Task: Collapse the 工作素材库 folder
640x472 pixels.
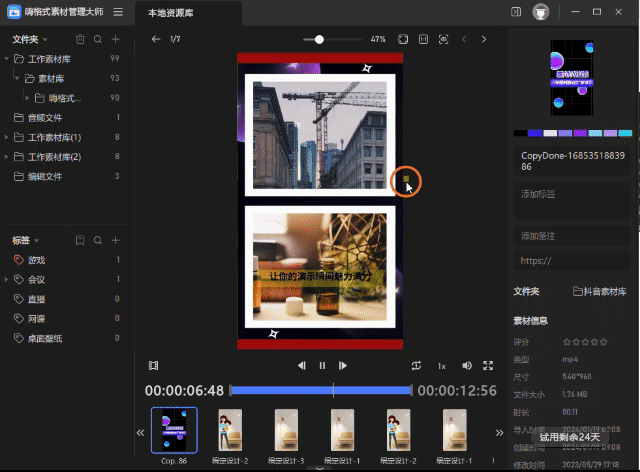Action: [6, 59]
